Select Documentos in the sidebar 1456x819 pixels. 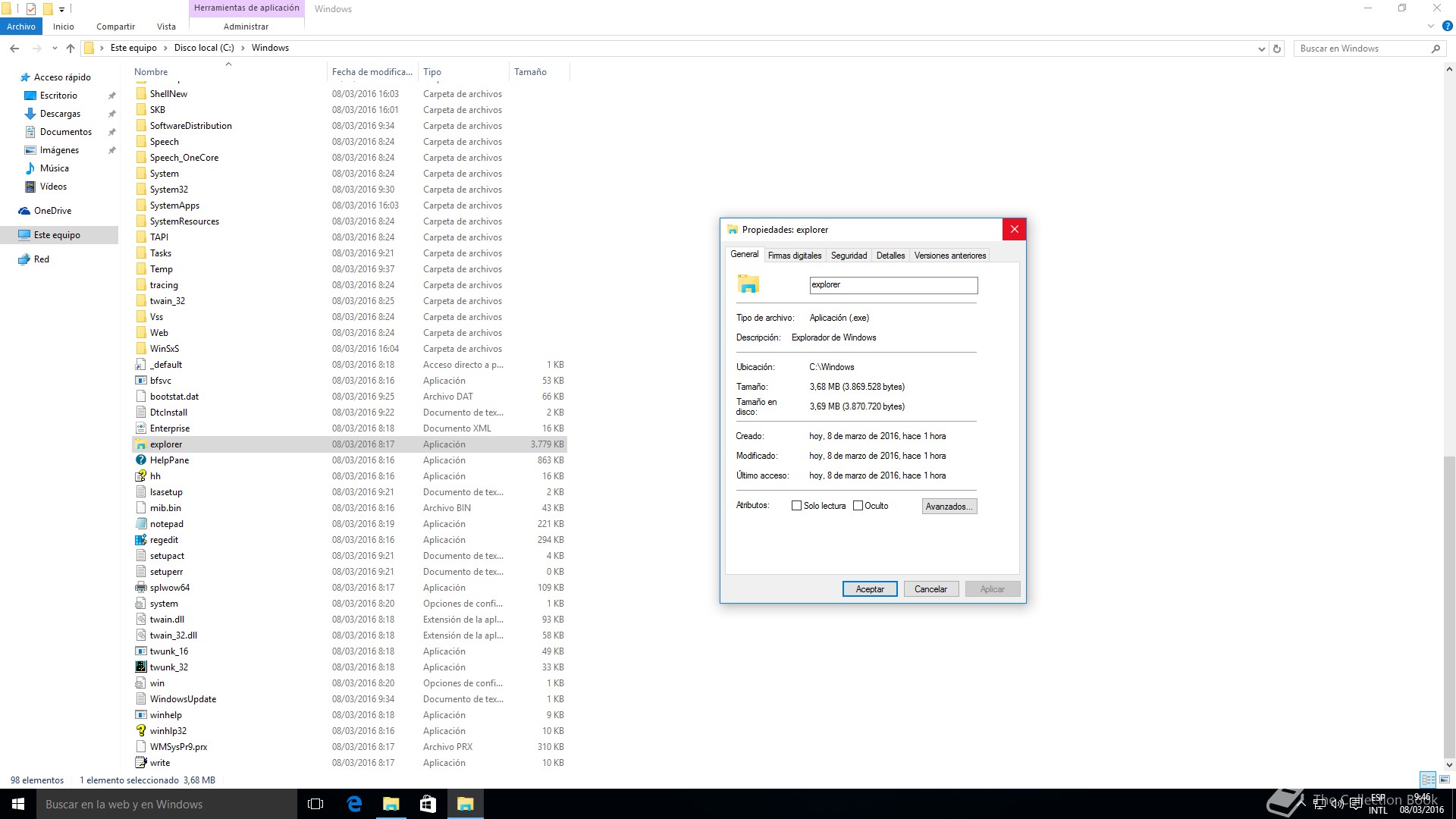pyautogui.click(x=66, y=132)
